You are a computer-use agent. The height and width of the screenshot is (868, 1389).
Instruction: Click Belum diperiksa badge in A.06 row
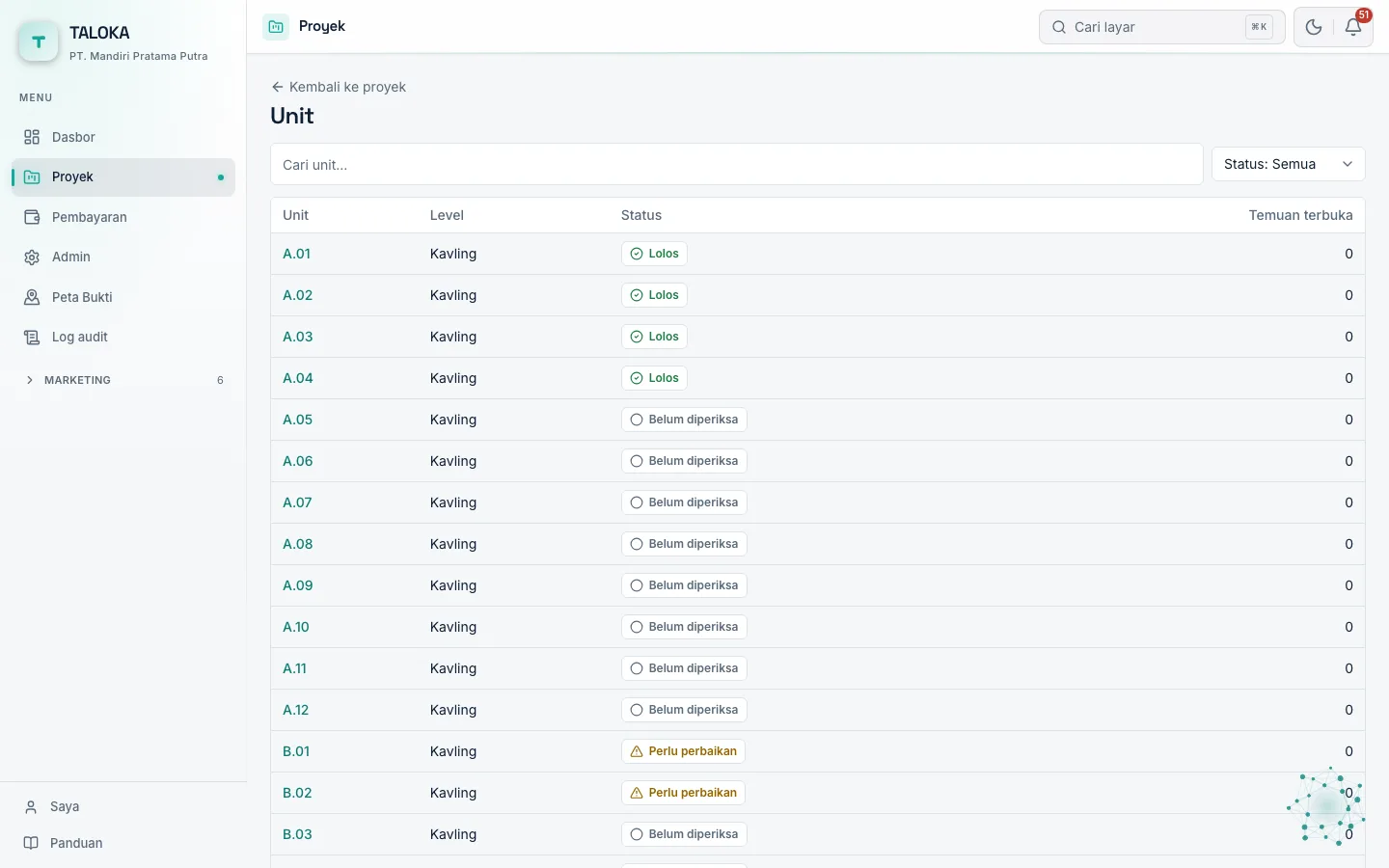click(684, 461)
